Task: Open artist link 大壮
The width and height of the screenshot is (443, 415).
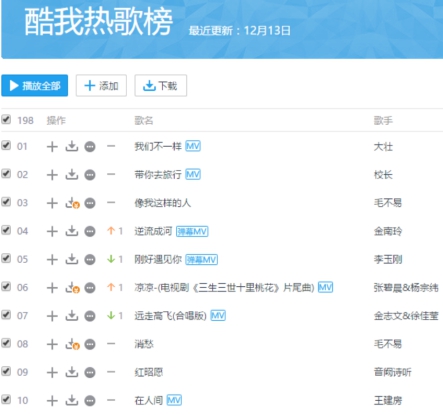Action: 383,146
